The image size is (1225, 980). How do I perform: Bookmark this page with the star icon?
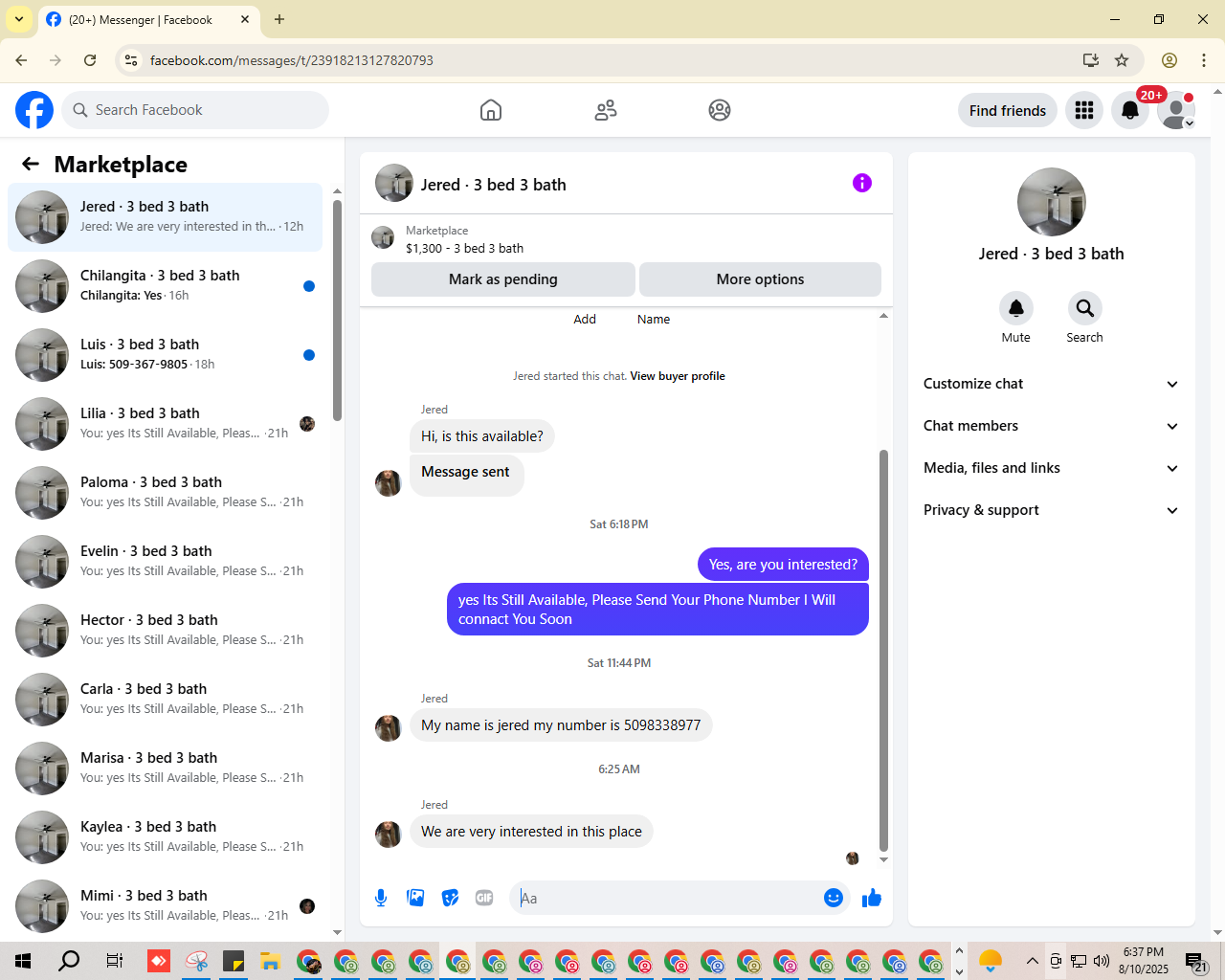[x=1122, y=60]
